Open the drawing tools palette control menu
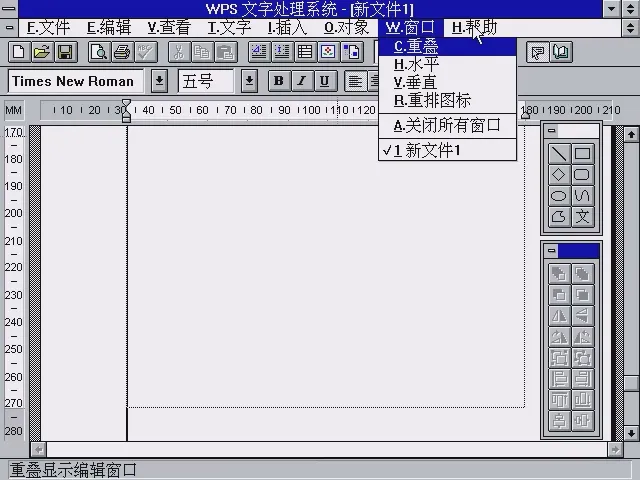 pos(551,131)
